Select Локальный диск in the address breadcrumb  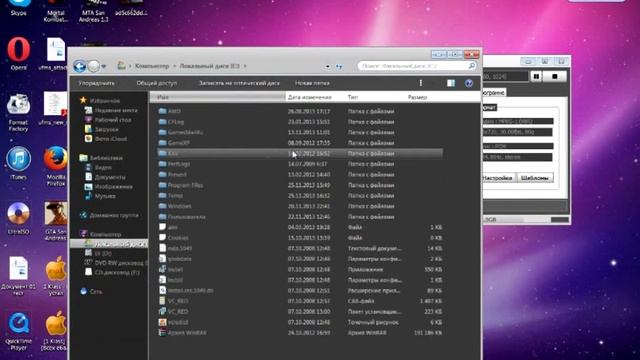click(x=209, y=66)
